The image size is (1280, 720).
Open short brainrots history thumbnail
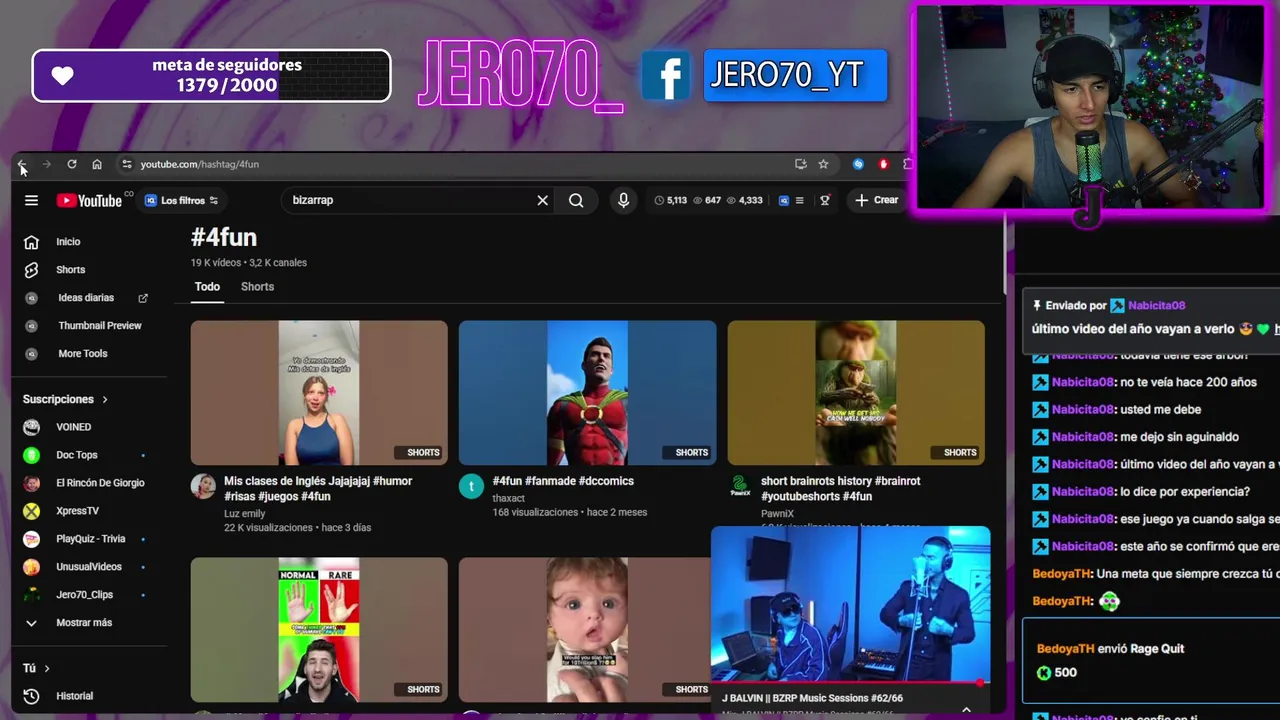tap(856, 392)
